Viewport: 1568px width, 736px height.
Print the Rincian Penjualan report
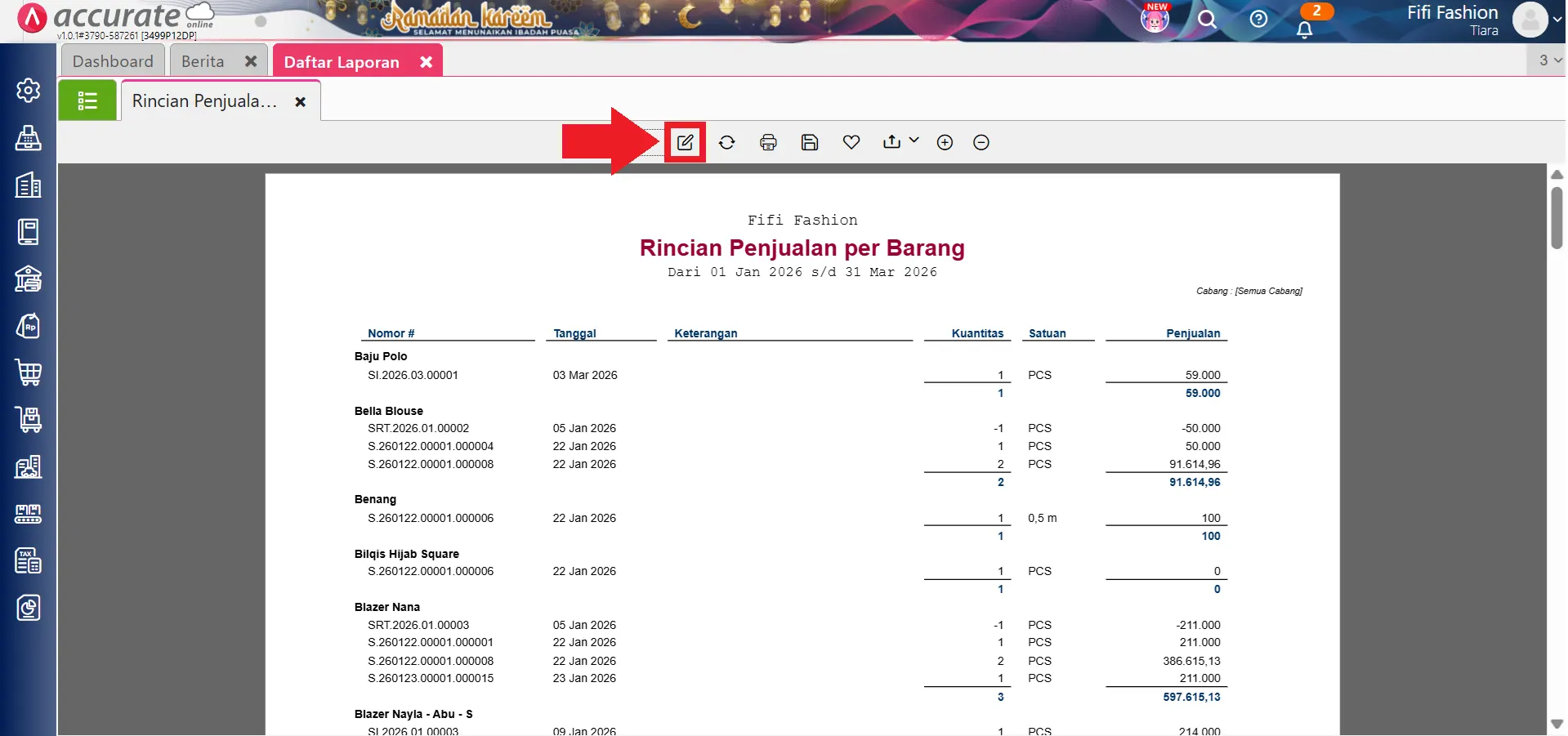[x=768, y=141]
